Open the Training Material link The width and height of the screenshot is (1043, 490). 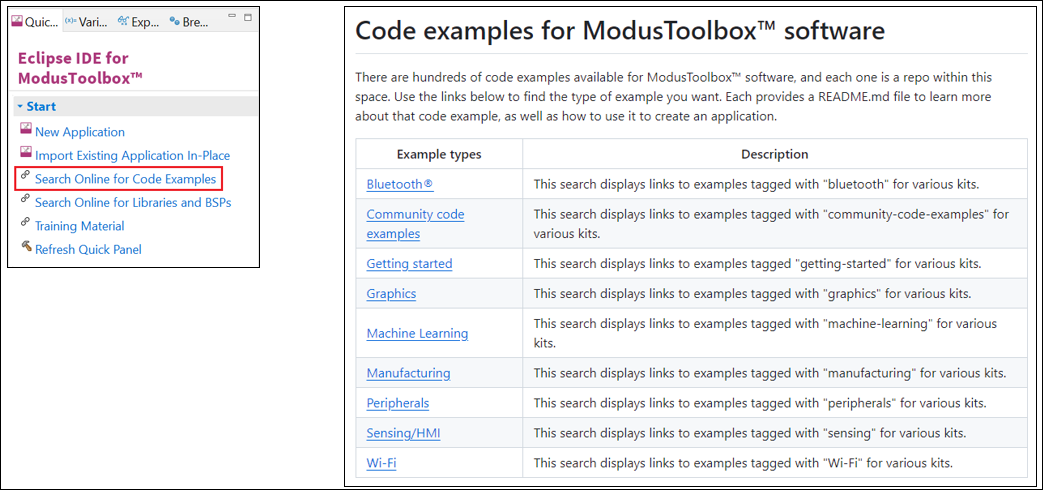[x=80, y=226]
